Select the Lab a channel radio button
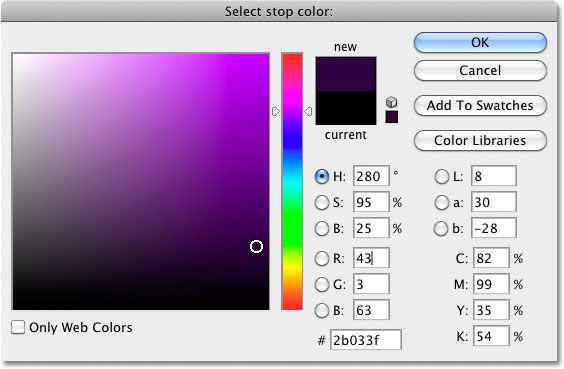The image size is (564, 369). pos(441,202)
